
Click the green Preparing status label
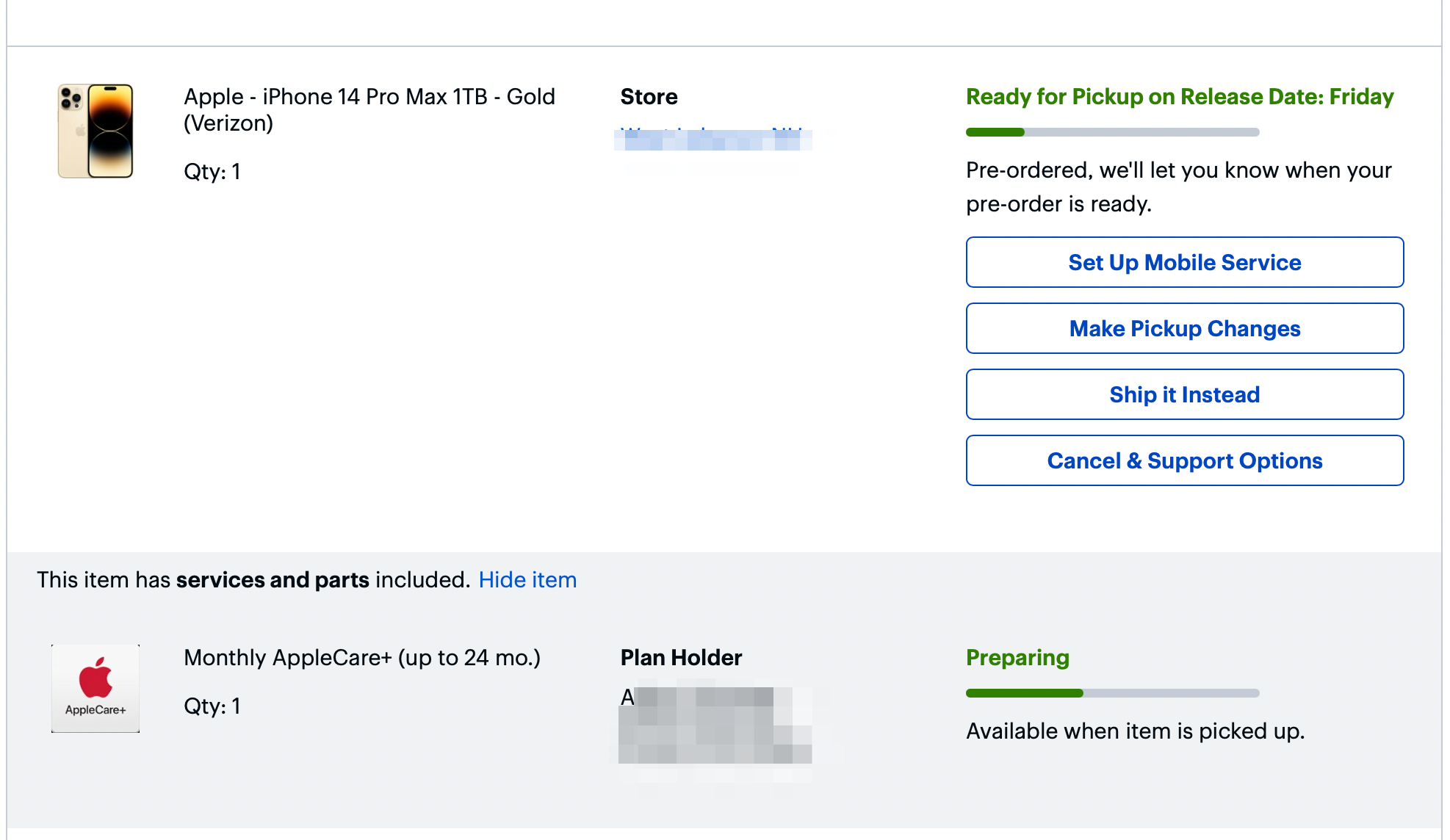coord(1017,657)
